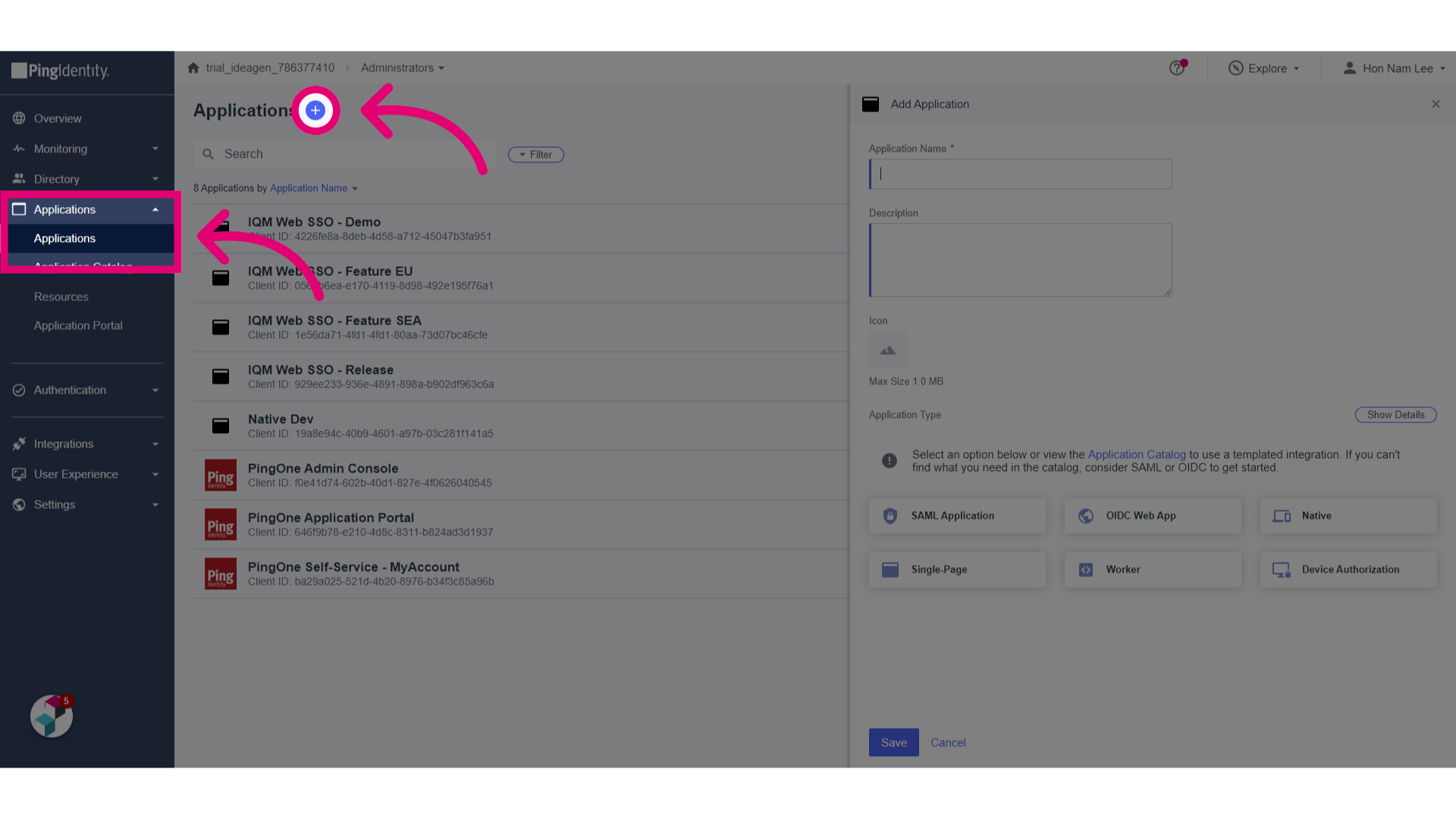
Task: Open Native Dev application row
Action: click(521, 426)
